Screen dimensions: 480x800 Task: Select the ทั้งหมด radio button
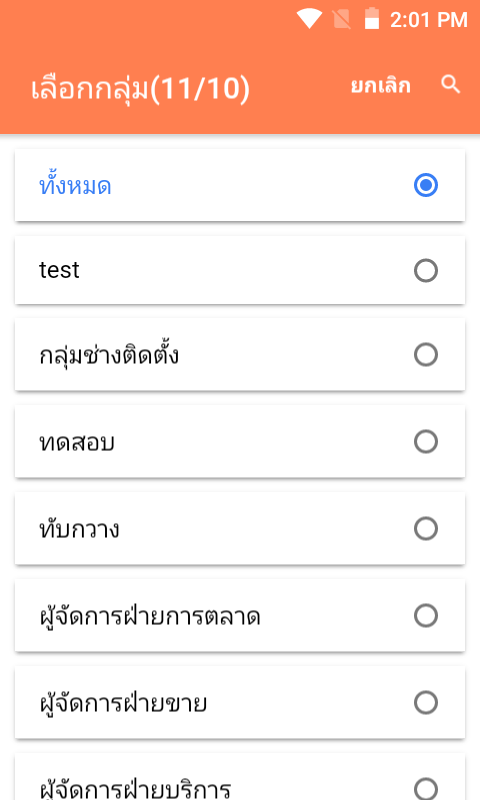pos(425,185)
